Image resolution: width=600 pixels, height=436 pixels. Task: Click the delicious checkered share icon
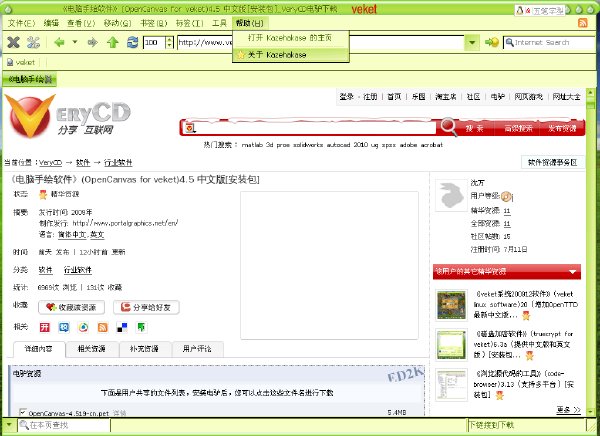coord(122,327)
